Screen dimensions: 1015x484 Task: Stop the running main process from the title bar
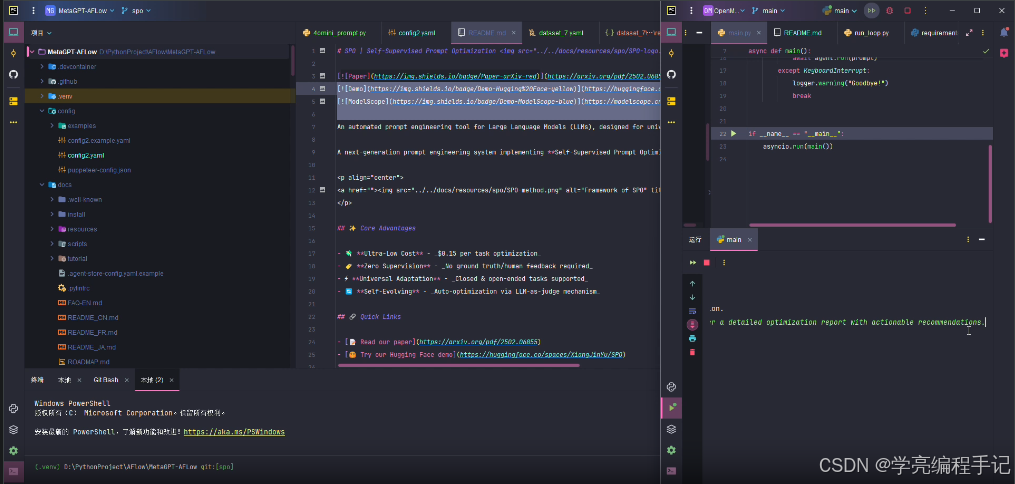pos(908,10)
